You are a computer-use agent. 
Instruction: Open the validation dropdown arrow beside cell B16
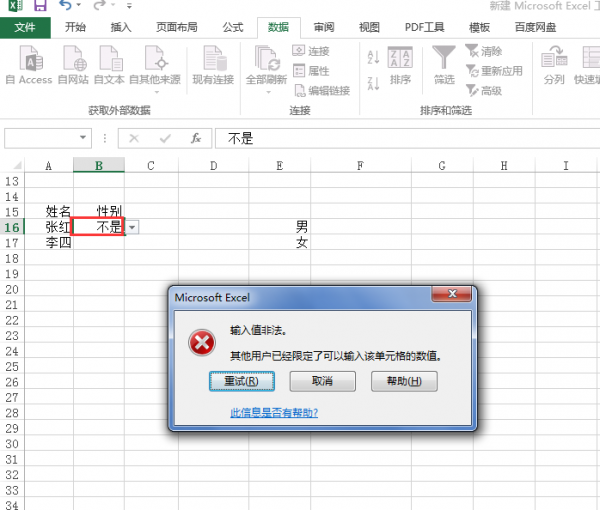pos(132,227)
